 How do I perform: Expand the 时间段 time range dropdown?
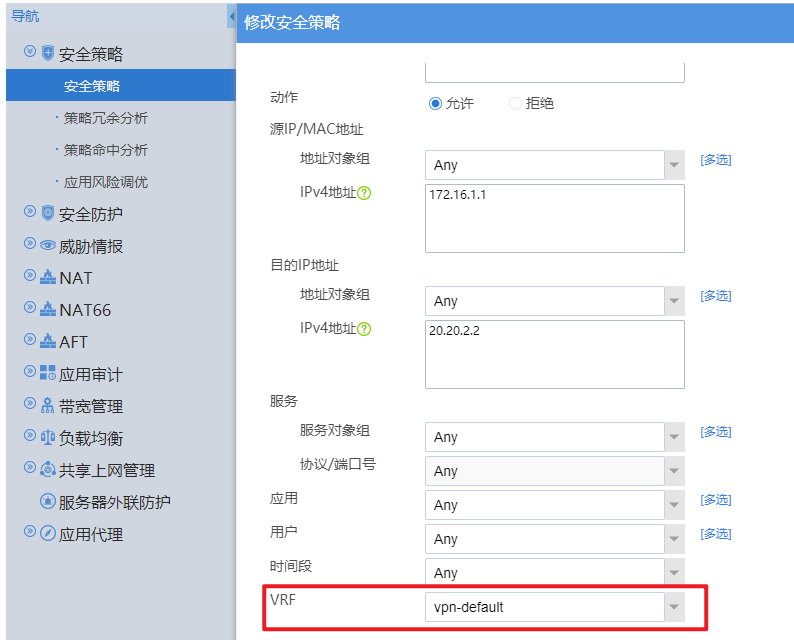point(674,573)
